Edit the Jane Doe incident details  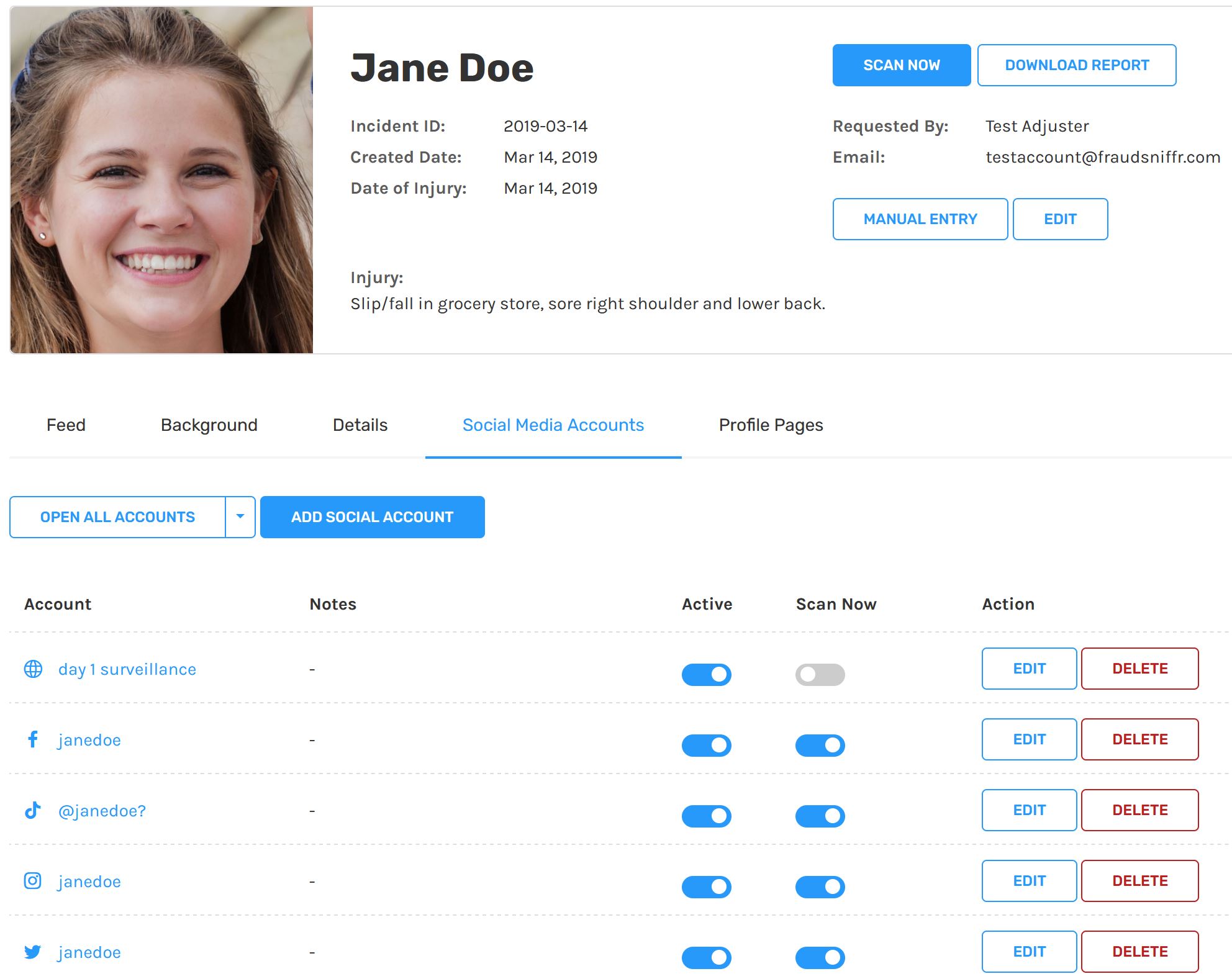point(1060,219)
